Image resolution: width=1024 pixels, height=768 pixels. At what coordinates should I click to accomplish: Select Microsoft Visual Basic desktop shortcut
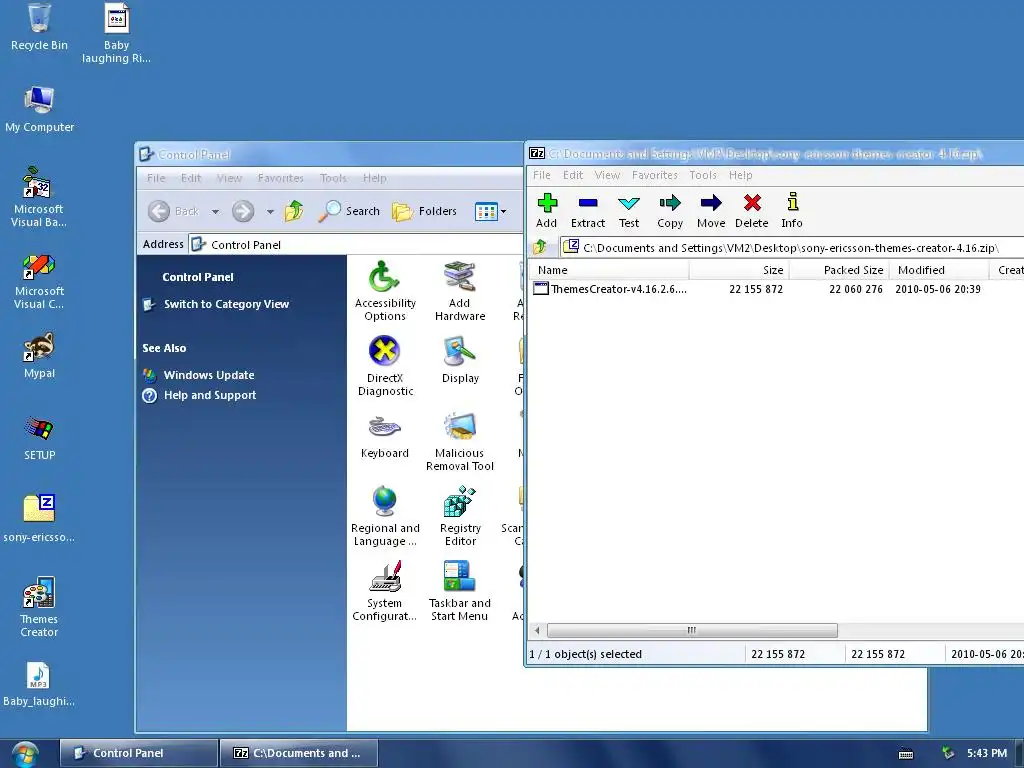point(39,197)
